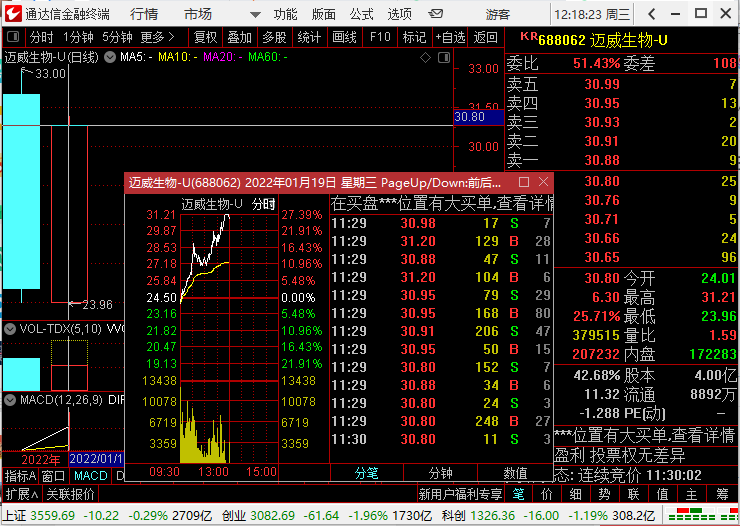Open the 选项 menu
740x526 pixels.
pos(399,14)
